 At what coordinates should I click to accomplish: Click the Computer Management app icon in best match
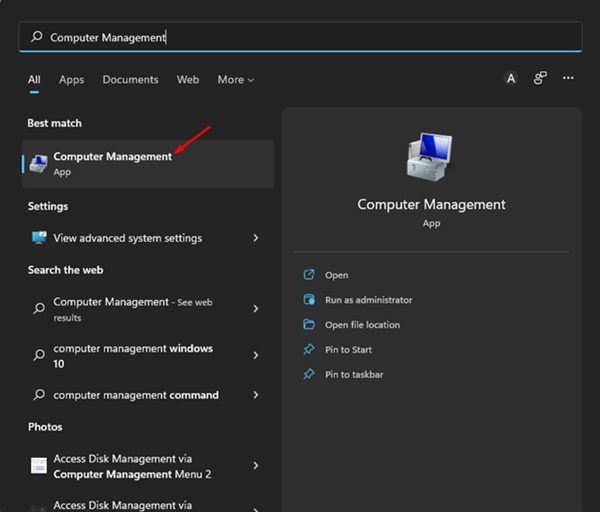[39, 164]
